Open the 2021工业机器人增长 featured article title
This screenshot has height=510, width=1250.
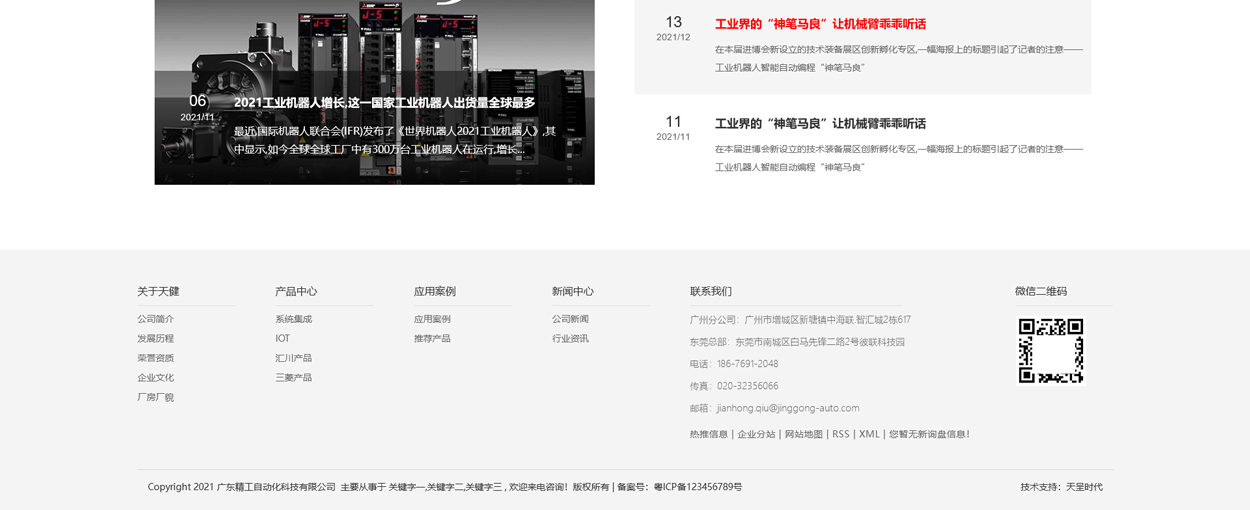tap(385, 102)
